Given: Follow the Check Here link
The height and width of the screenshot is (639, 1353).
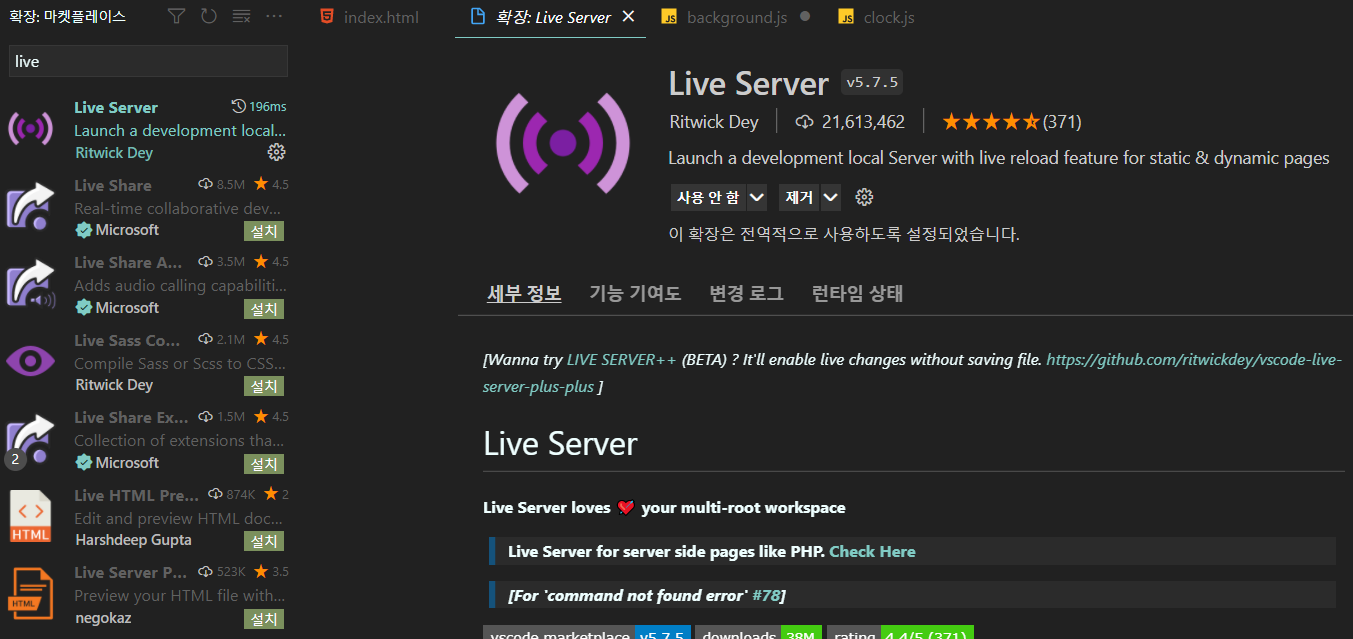Looking at the screenshot, I should 872,551.
